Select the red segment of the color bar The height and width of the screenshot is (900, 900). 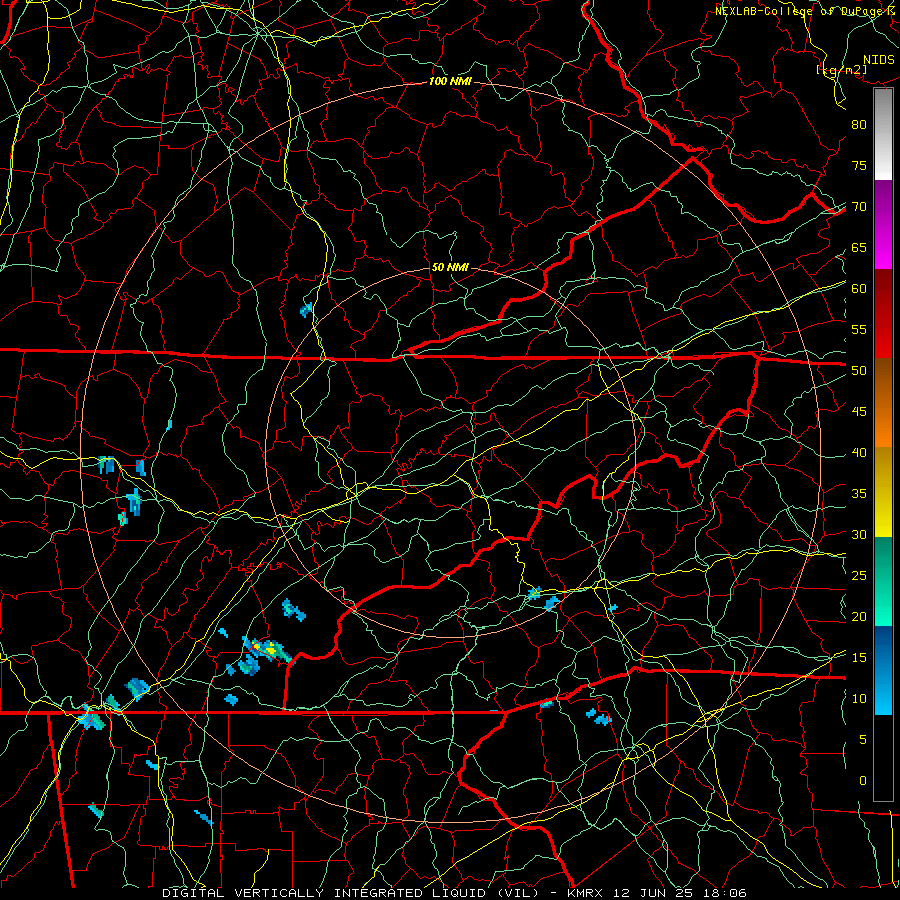click(883, 314)
